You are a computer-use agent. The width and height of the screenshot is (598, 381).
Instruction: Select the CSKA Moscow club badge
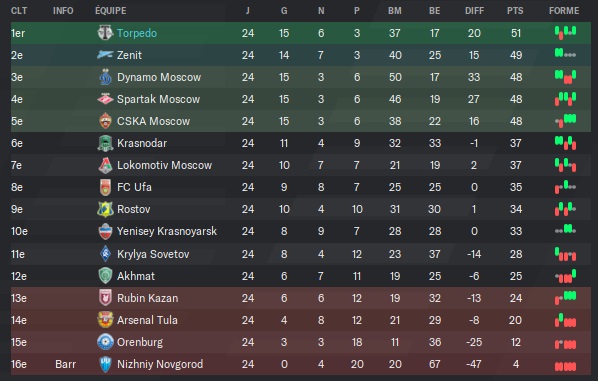105,121
